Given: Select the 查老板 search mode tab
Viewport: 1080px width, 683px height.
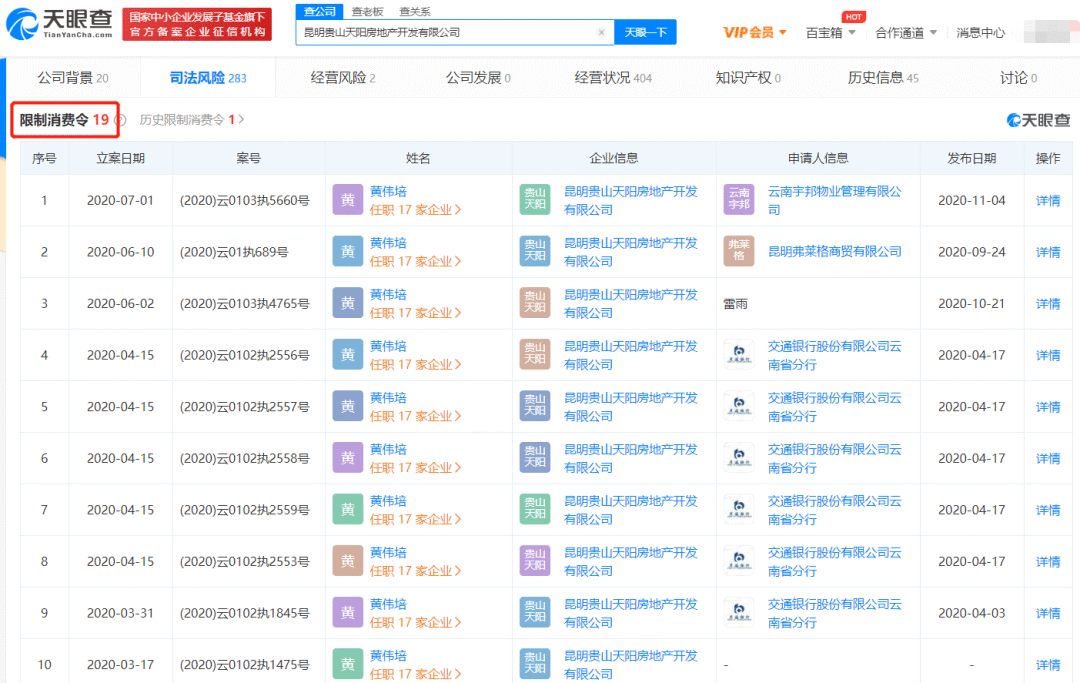Looking at the screenshot, I should 366,11.
